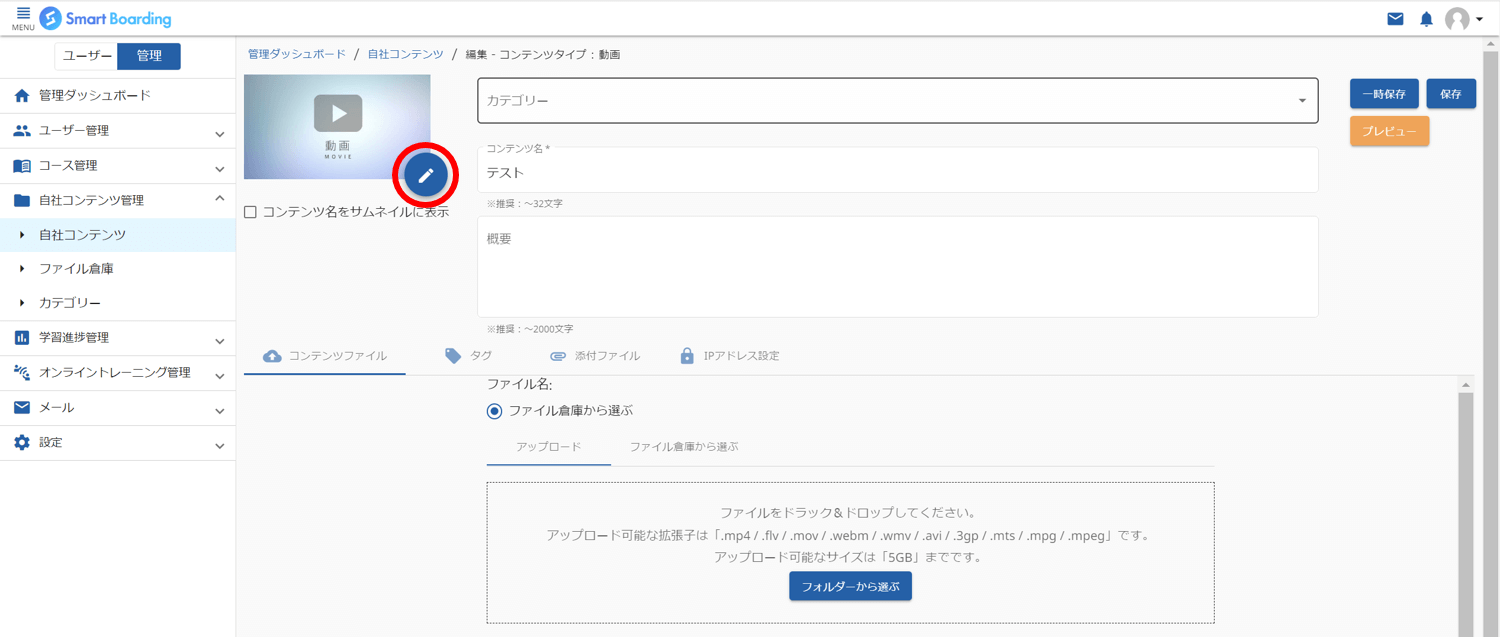The image size is (1500, 637).
Task: Click the paperclip icon on 添付ファイル tab
Action: [558, 356]
